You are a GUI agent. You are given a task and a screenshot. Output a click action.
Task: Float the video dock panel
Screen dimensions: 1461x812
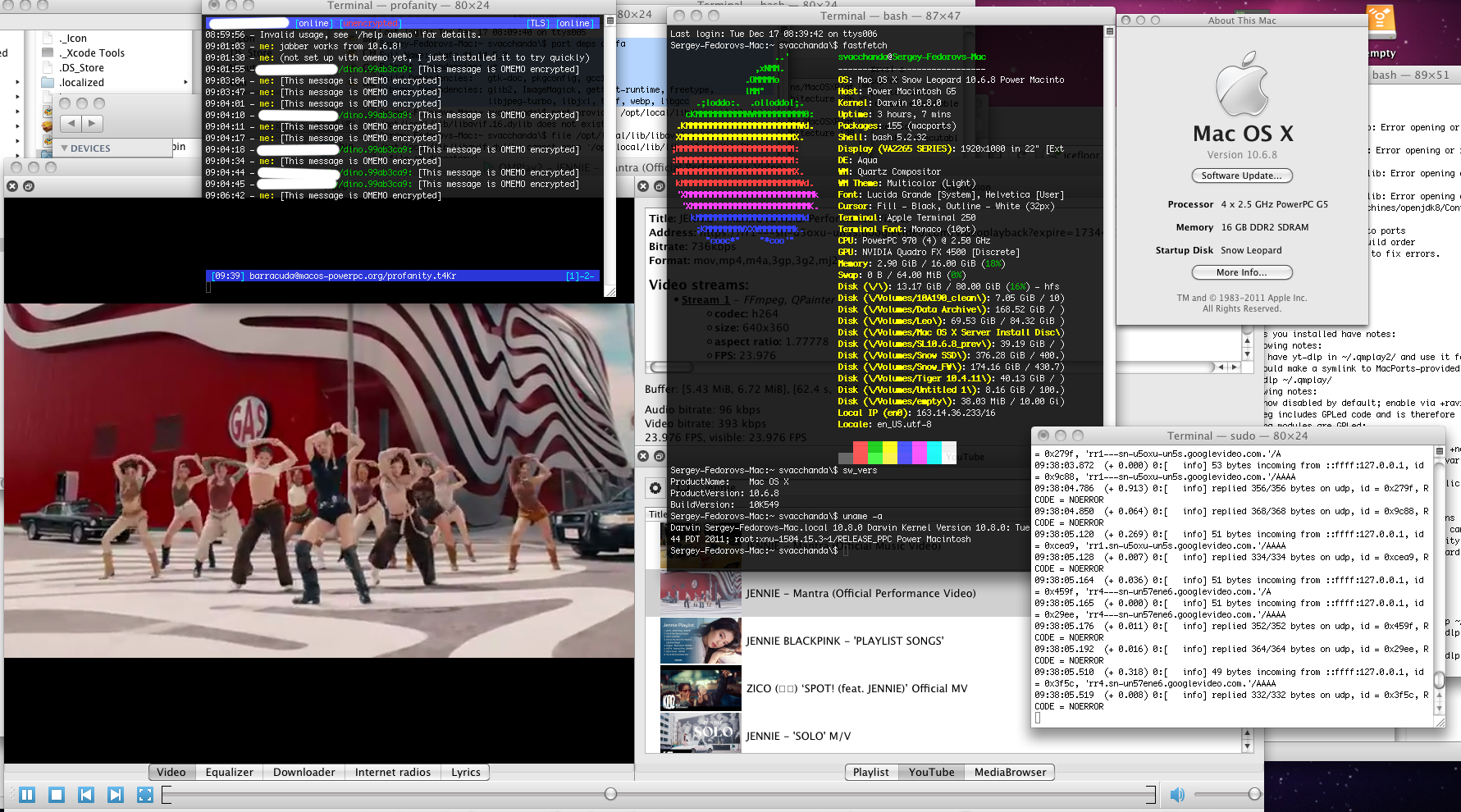tap(29, 187)
